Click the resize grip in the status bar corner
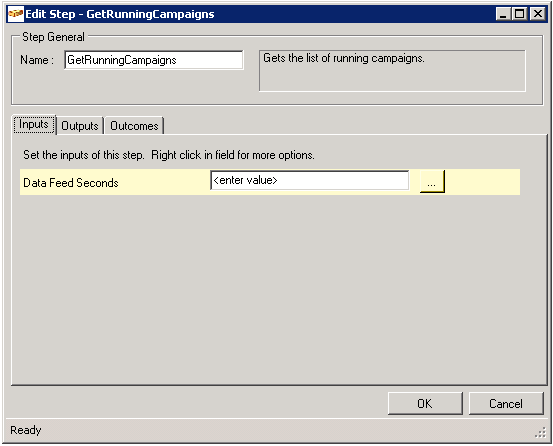Image resolution: width=553 pixels, height=446 pixels. point(540,432)
